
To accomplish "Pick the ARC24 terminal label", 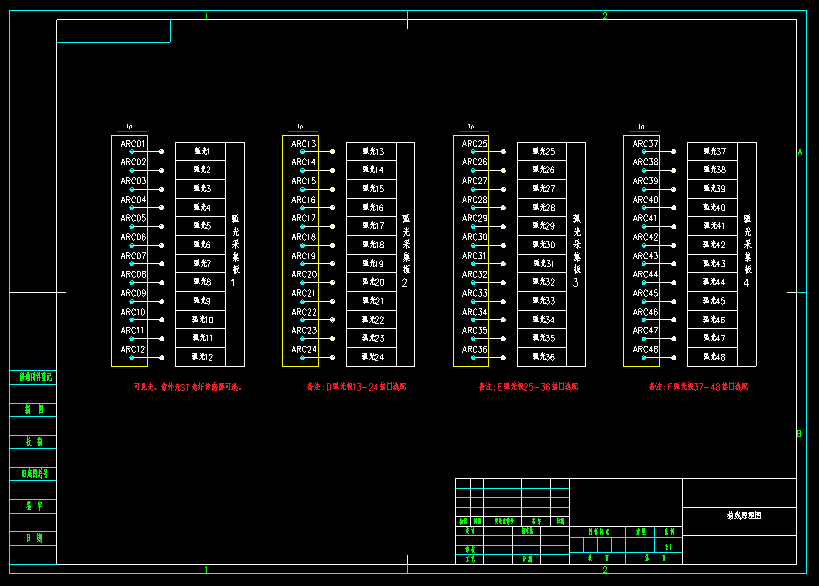I will tap(304, 350).
